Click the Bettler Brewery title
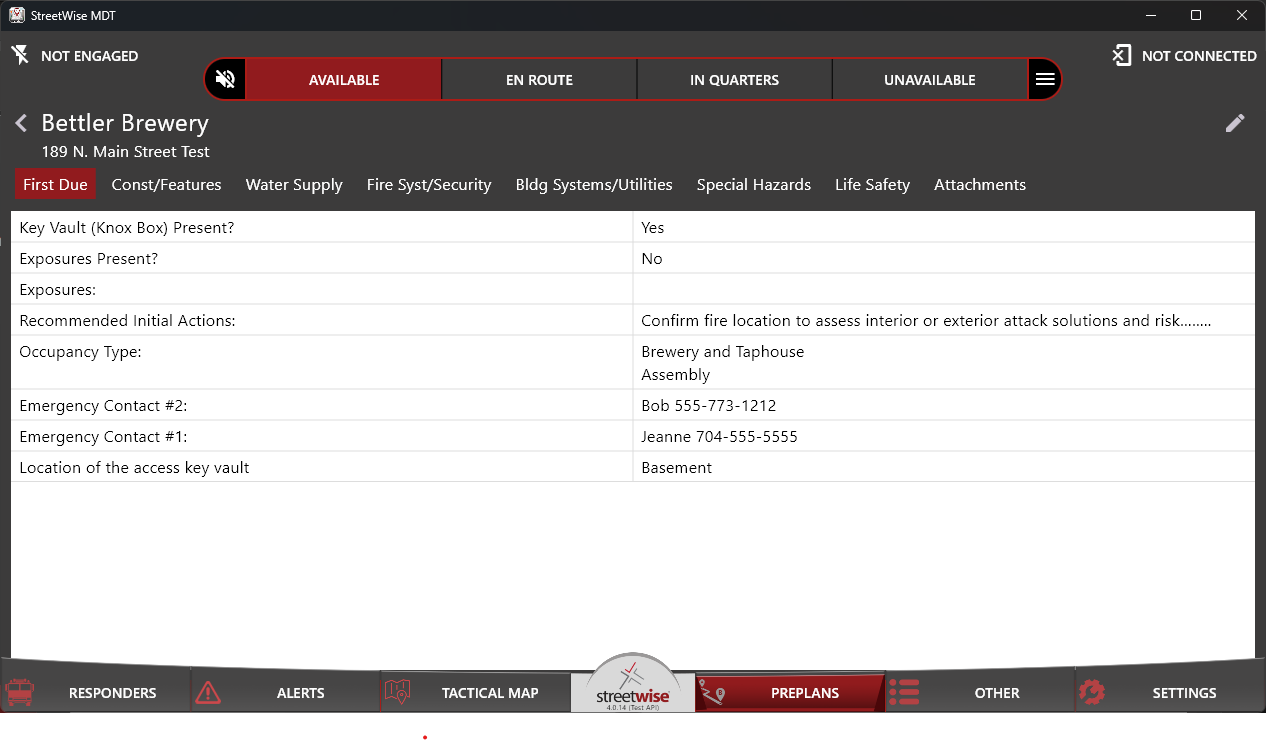This screenshot has width=1266, height=740. pyautogui.click(x=125, y=123)
